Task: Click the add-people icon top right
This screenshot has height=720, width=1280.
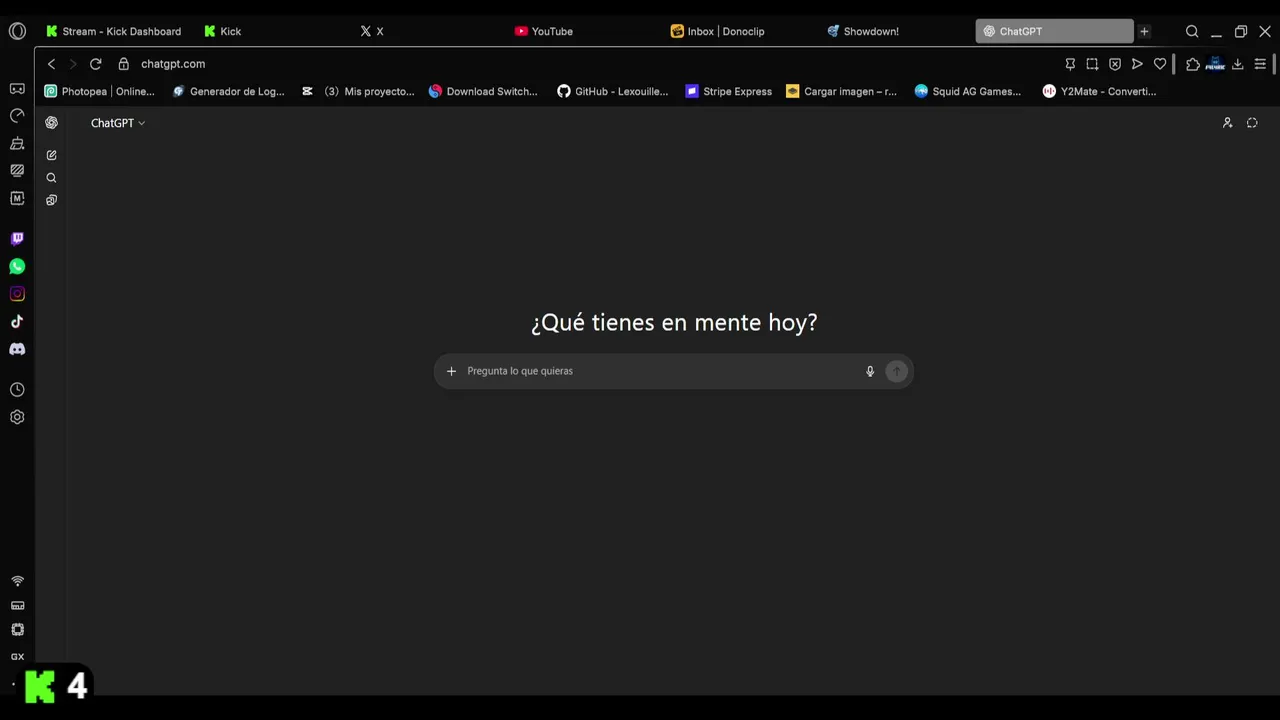Action: pyautogui.click(x=1227, y=123)
